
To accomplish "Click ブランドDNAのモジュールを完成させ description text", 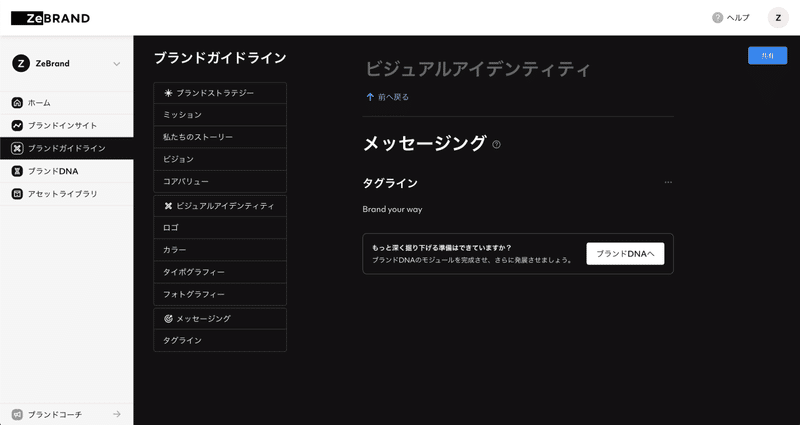I will pyautogui.click(x=471, y=260).
